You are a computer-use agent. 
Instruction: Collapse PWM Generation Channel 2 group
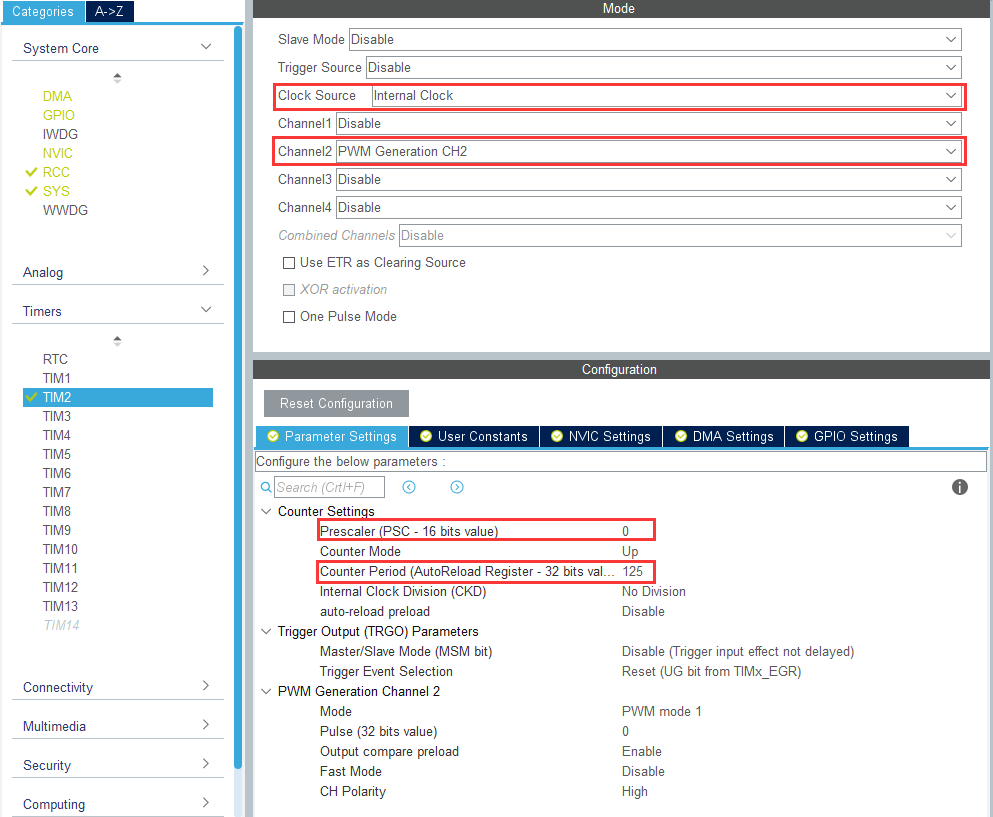coord(267,692)
